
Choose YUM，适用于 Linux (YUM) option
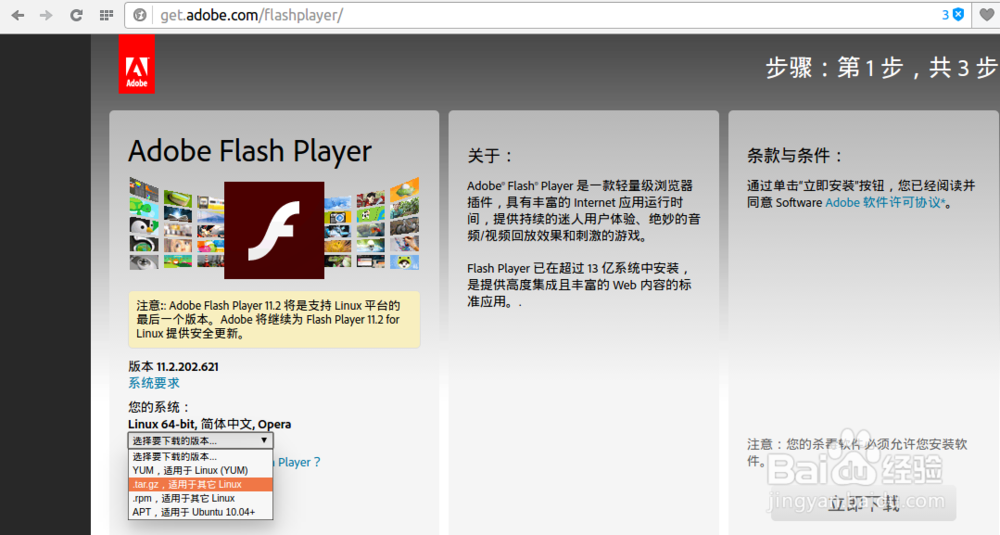[x=200, y=471]
